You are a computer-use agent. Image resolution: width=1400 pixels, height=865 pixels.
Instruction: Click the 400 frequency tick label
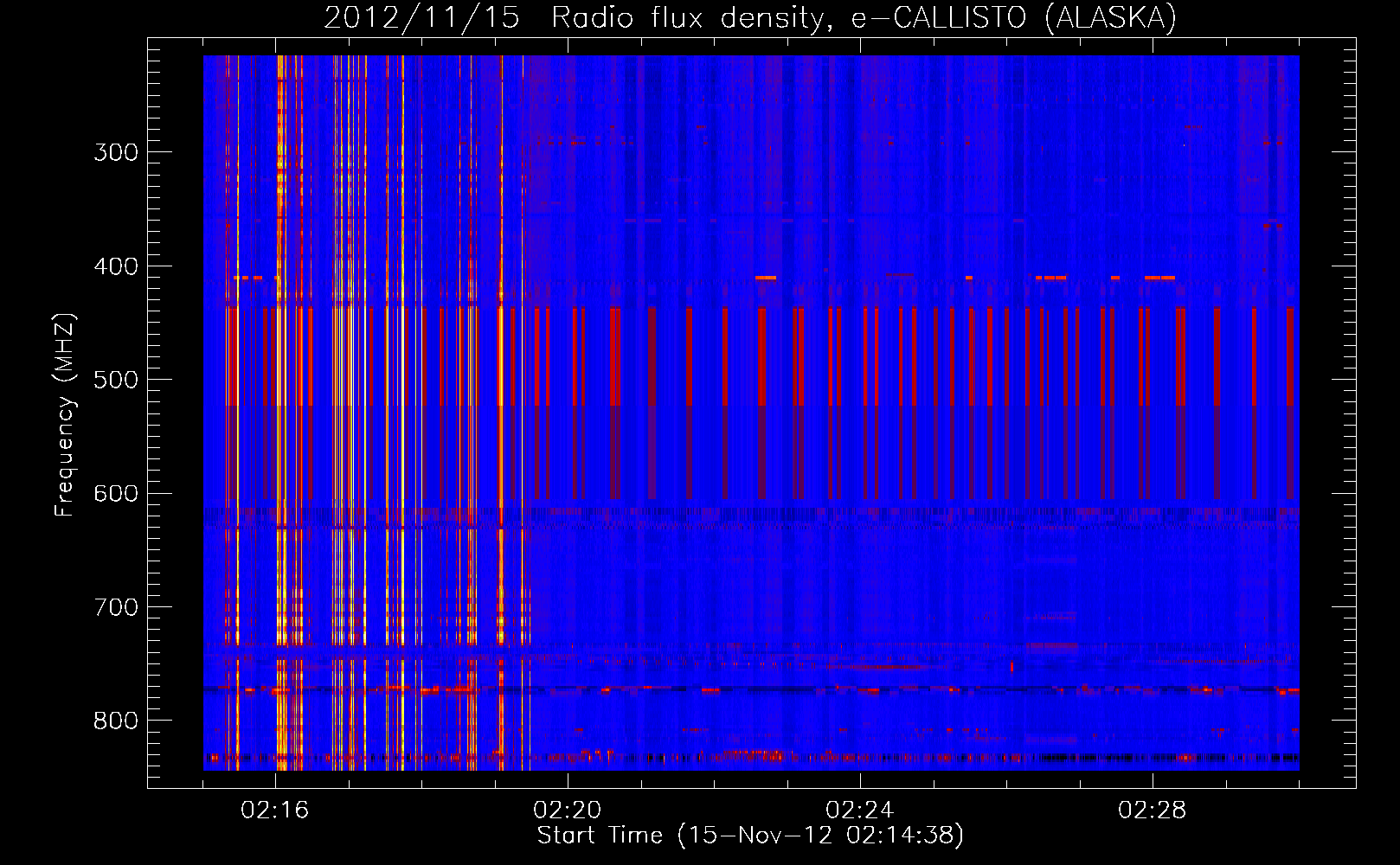pyautogui.click(x=116, y=266)
